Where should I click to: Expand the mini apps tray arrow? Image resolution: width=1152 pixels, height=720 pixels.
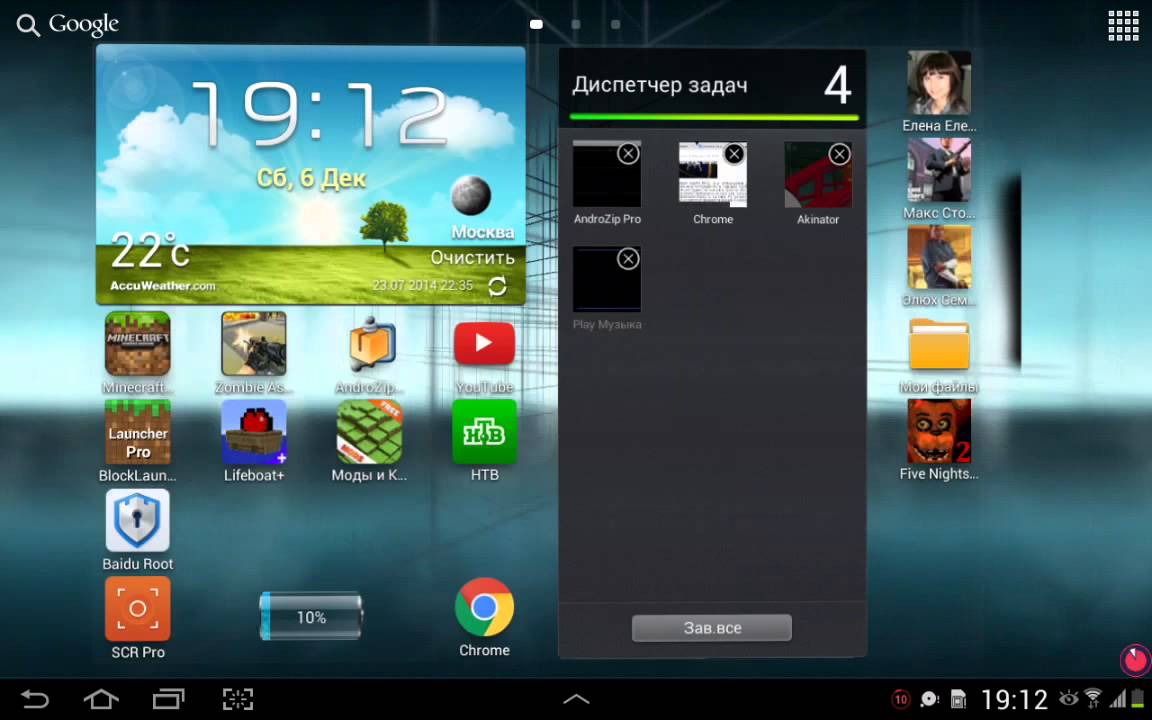pyautogui.click(x=576, y=699)
